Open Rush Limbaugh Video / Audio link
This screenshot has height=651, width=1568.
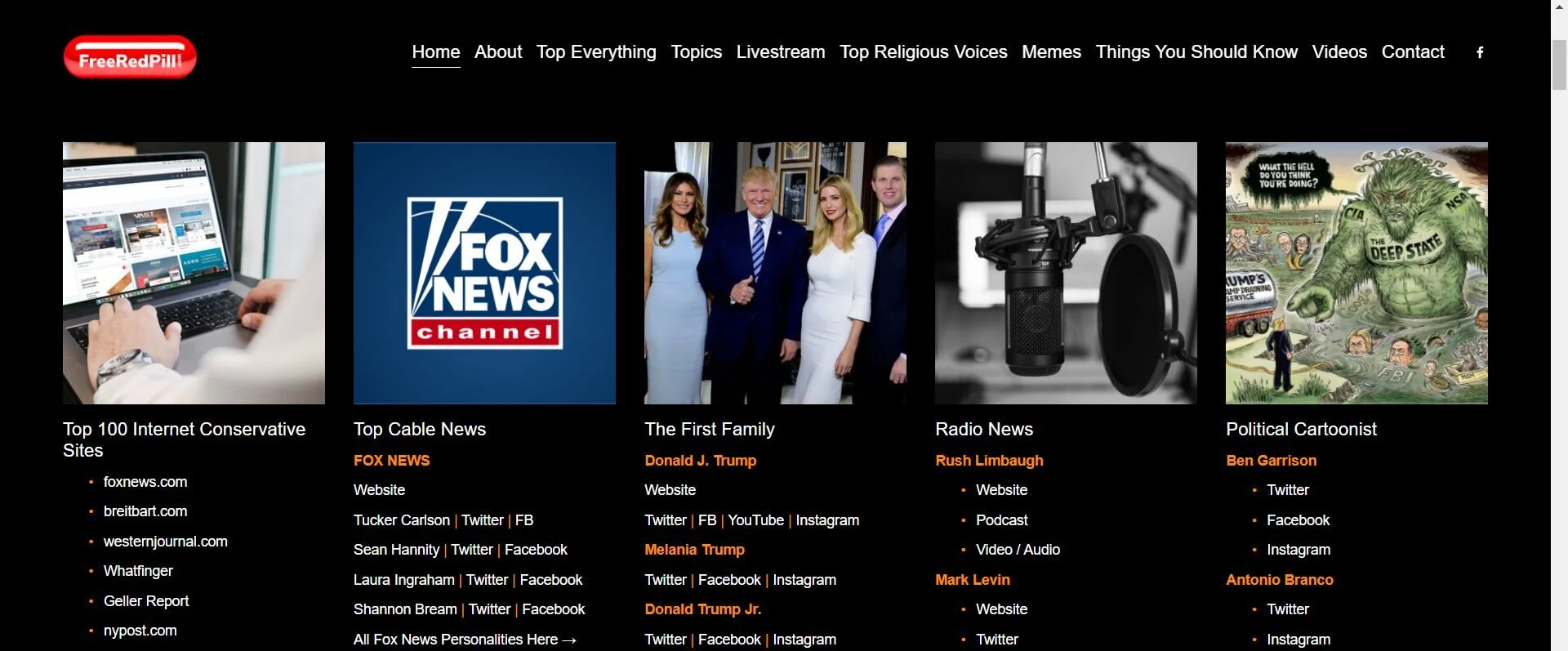pos(1018,550)
